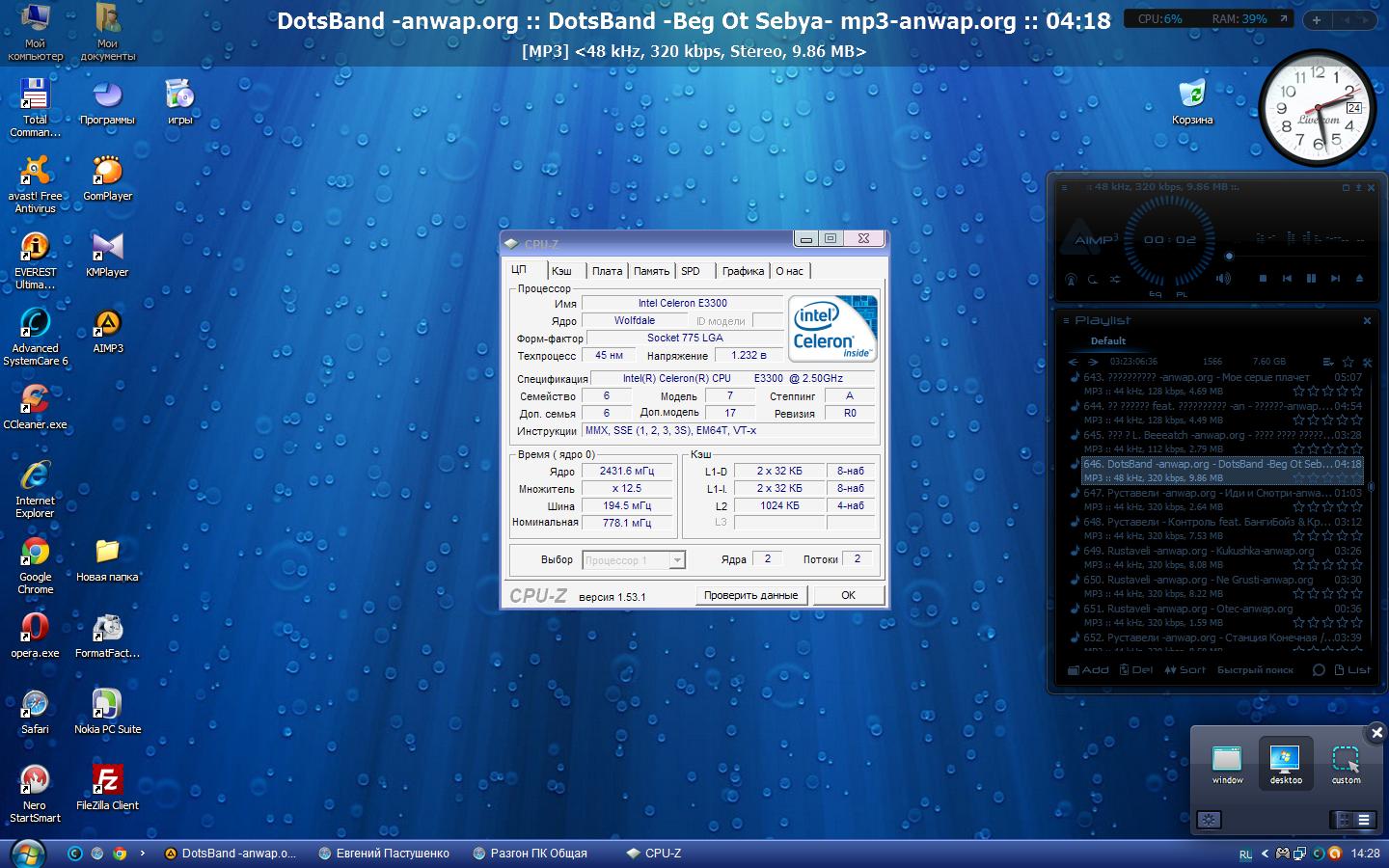The width and height of the screenshot is (1389, 868).
Task: Select the custom region capture mode
Action: tap(1346, 764)
